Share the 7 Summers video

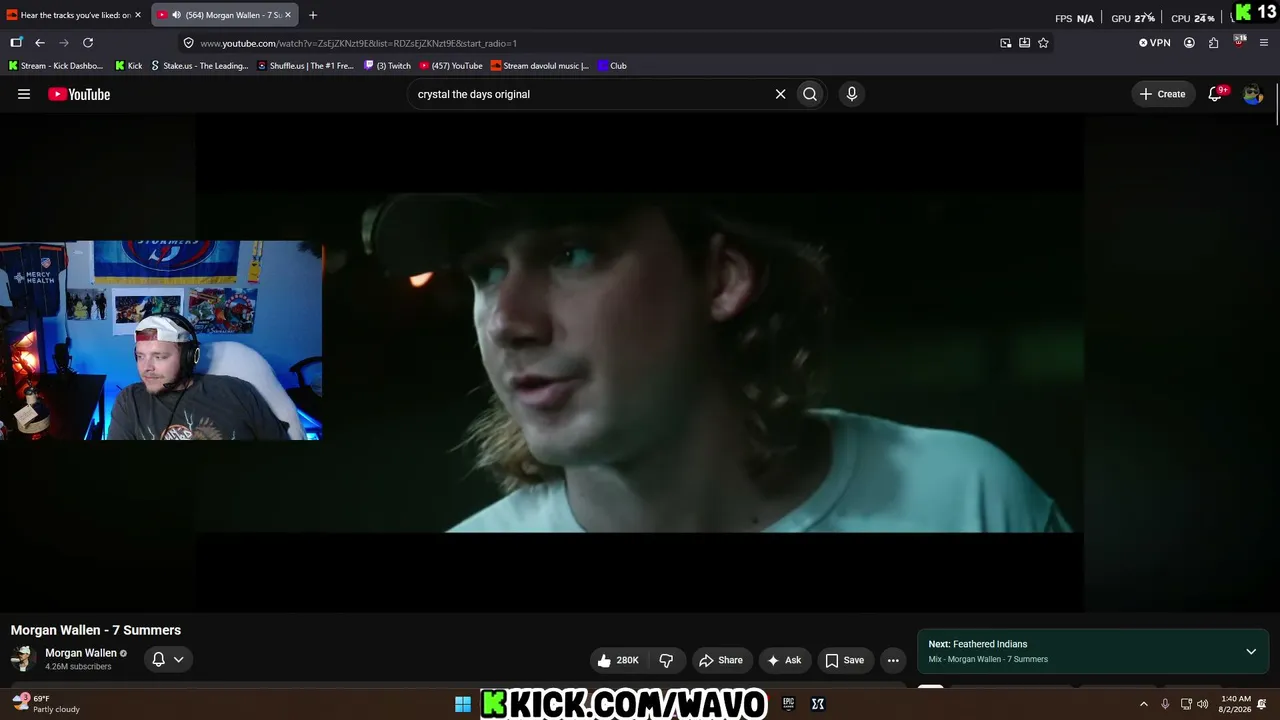(x=721, y=660)
